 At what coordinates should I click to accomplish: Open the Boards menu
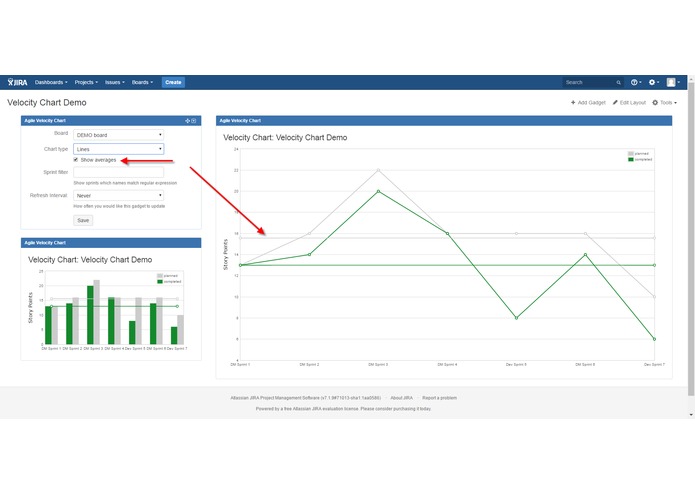(142, 82)
